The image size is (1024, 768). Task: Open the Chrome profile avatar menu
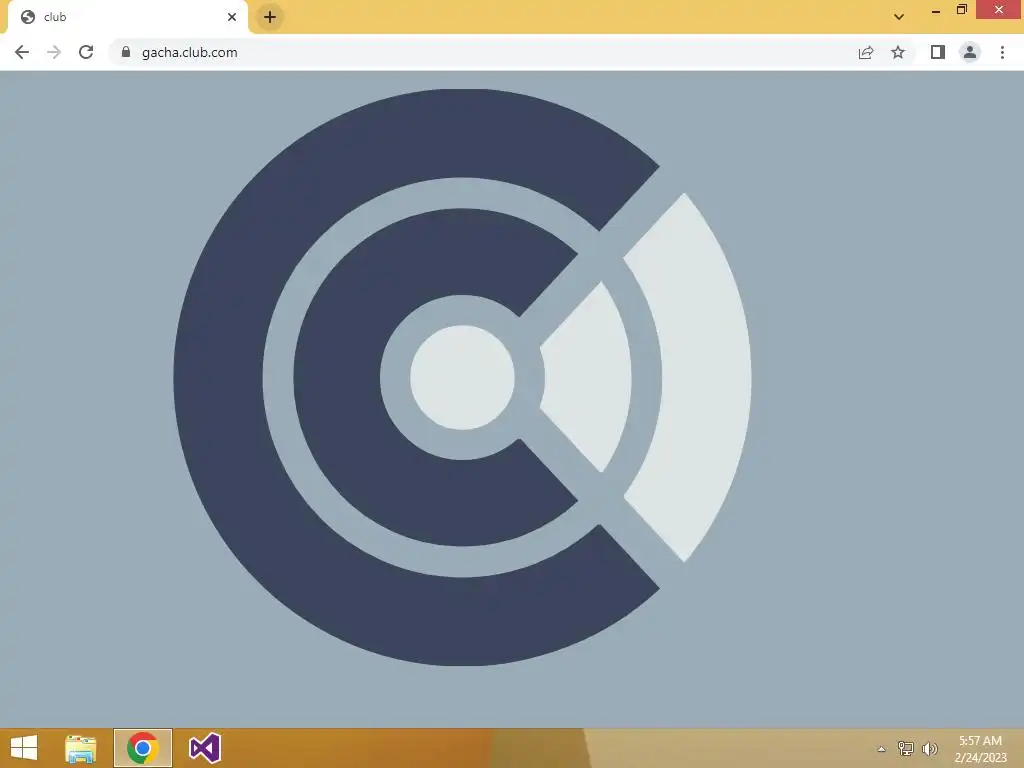[970, 52]
